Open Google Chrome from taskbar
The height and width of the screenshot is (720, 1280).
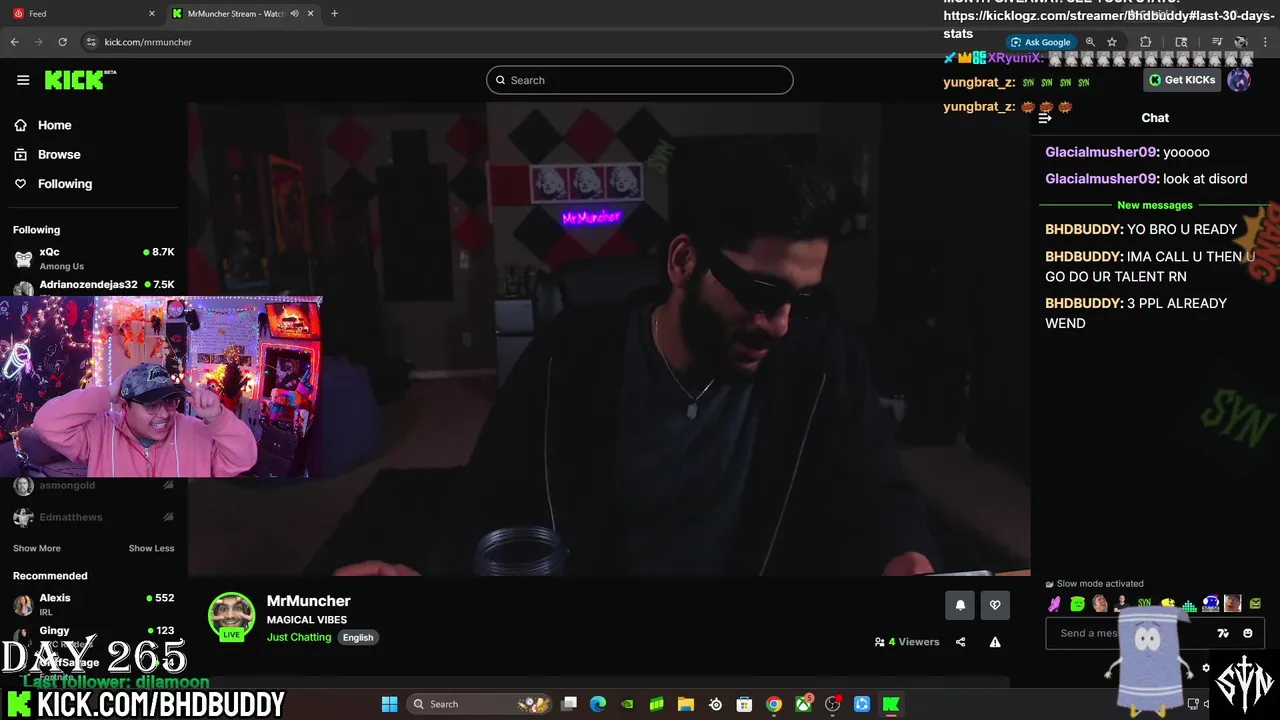[x=774, y=704]
